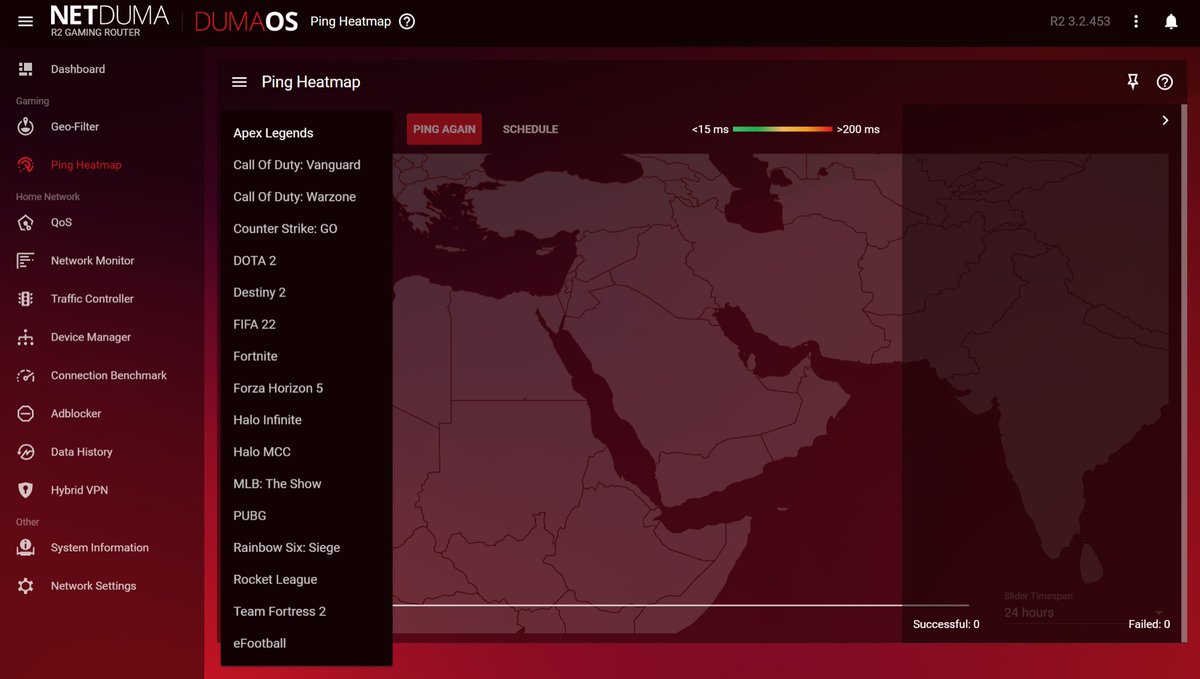Choose Counter Strike: GO
Image resolution: width=1200 pixels, height=679 pixels.
[306, 229]
